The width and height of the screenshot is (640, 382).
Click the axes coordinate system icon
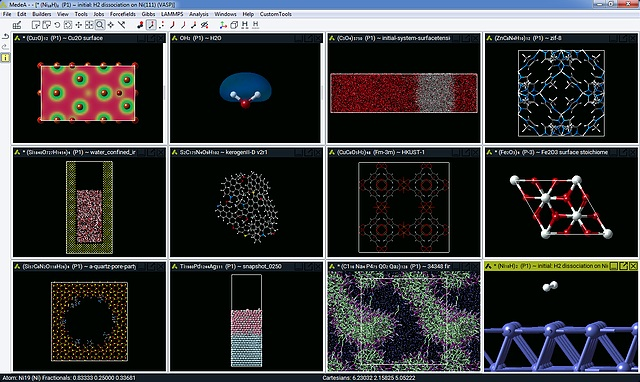[223, 25]
